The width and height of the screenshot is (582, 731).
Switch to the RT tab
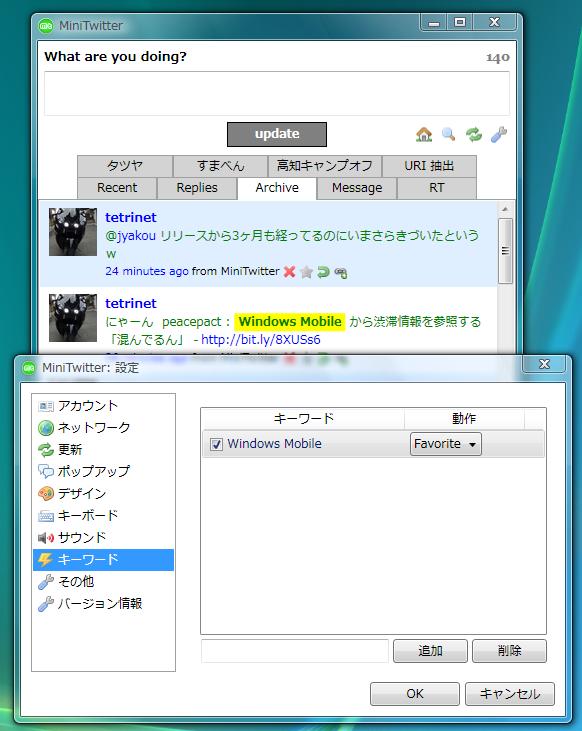(437, 188)
